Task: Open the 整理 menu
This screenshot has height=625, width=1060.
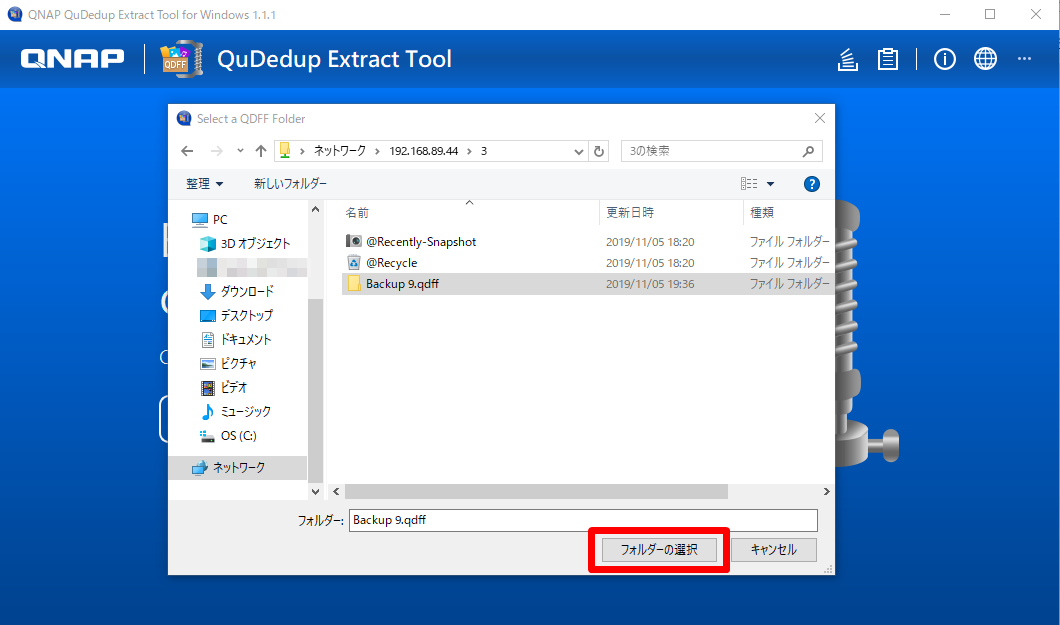Action: pyautogui.click(x=205, y=184)
